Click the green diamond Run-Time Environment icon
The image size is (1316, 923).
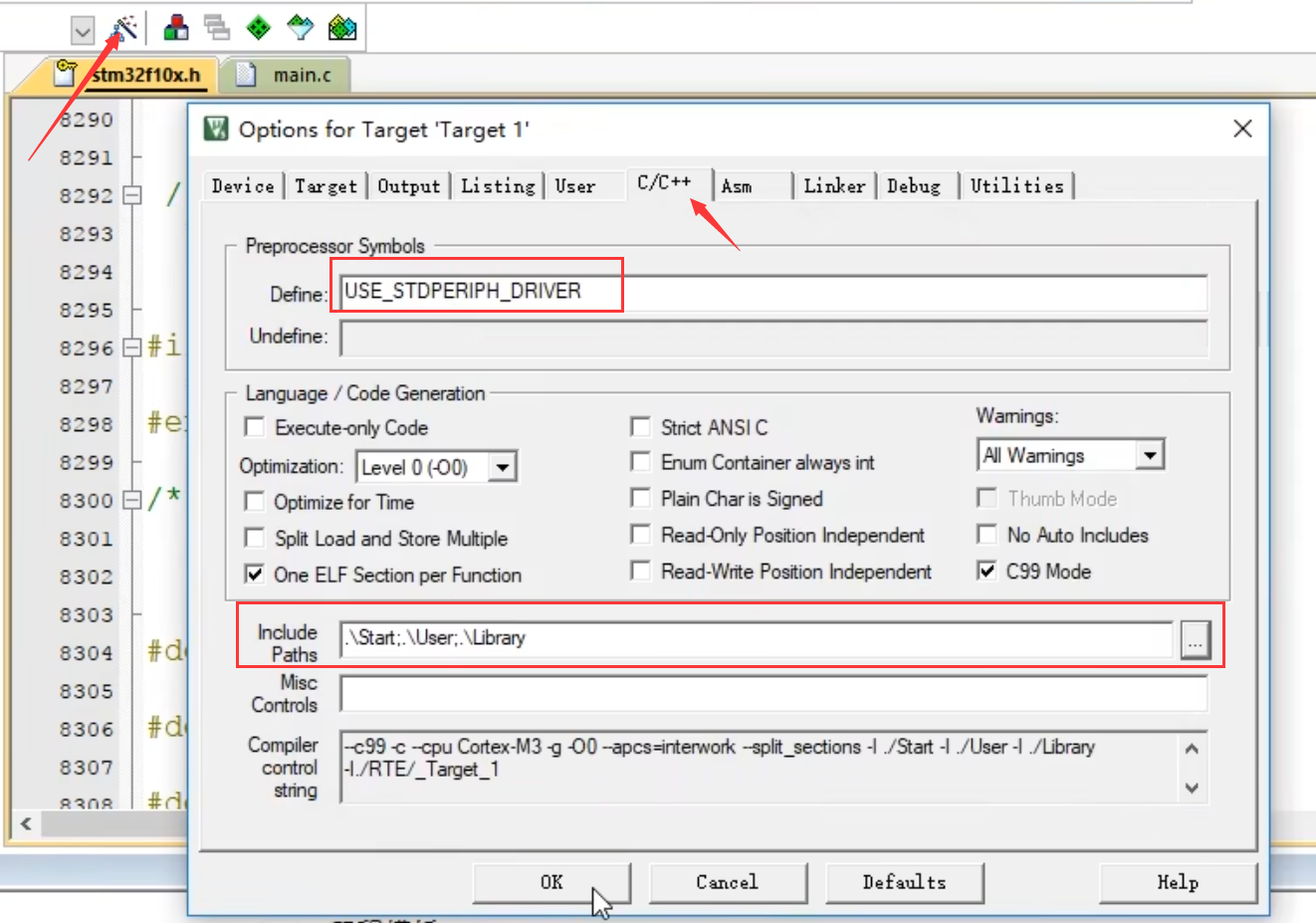(x=259, y=28)
